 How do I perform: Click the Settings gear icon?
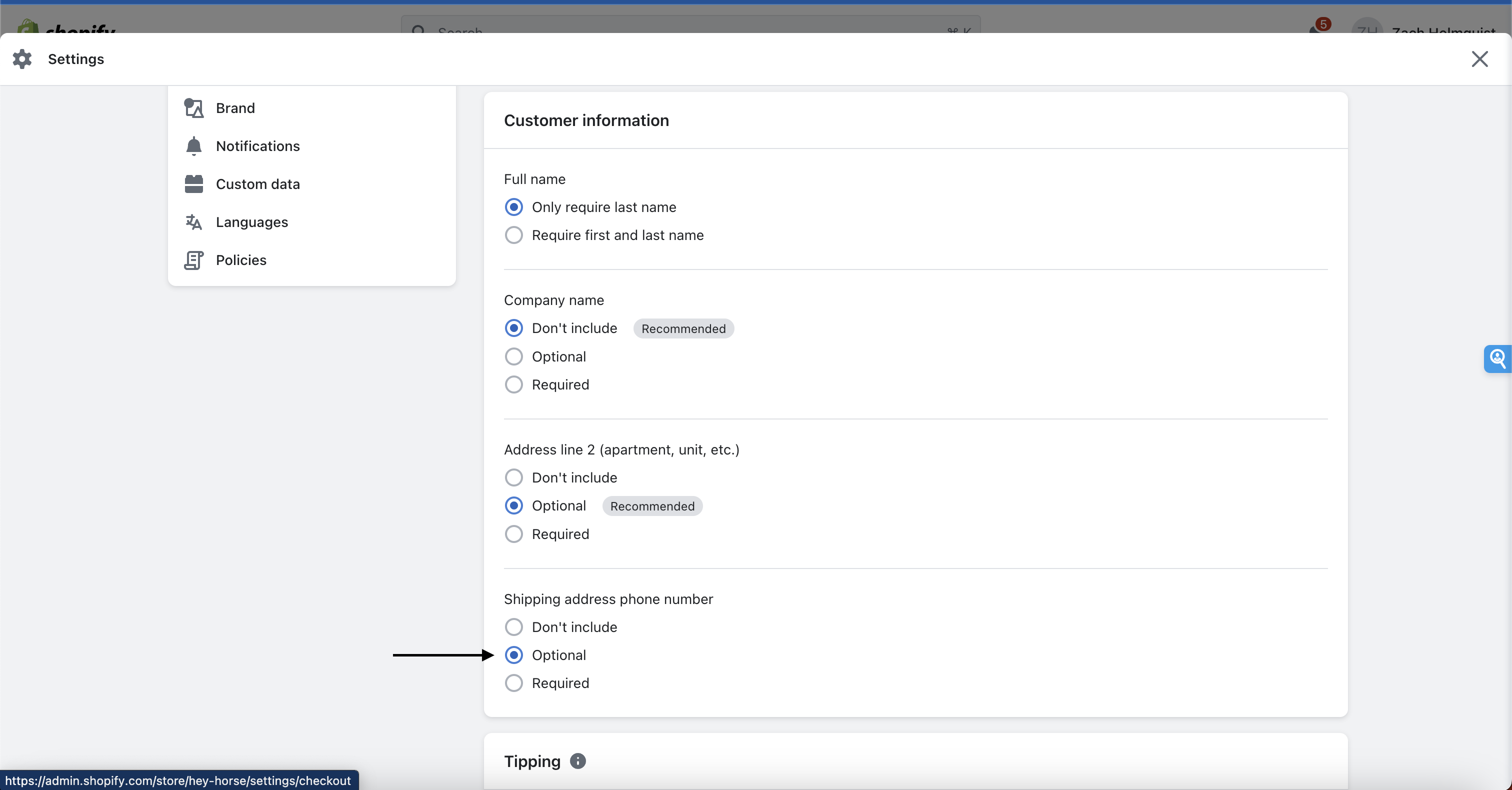22,58
